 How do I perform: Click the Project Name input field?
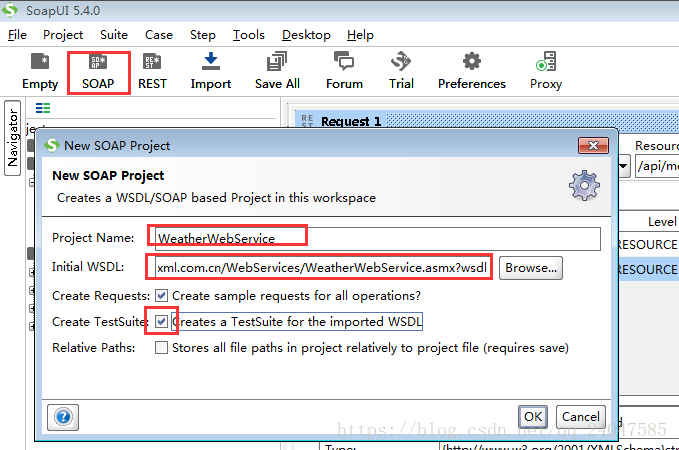(378, 239)
